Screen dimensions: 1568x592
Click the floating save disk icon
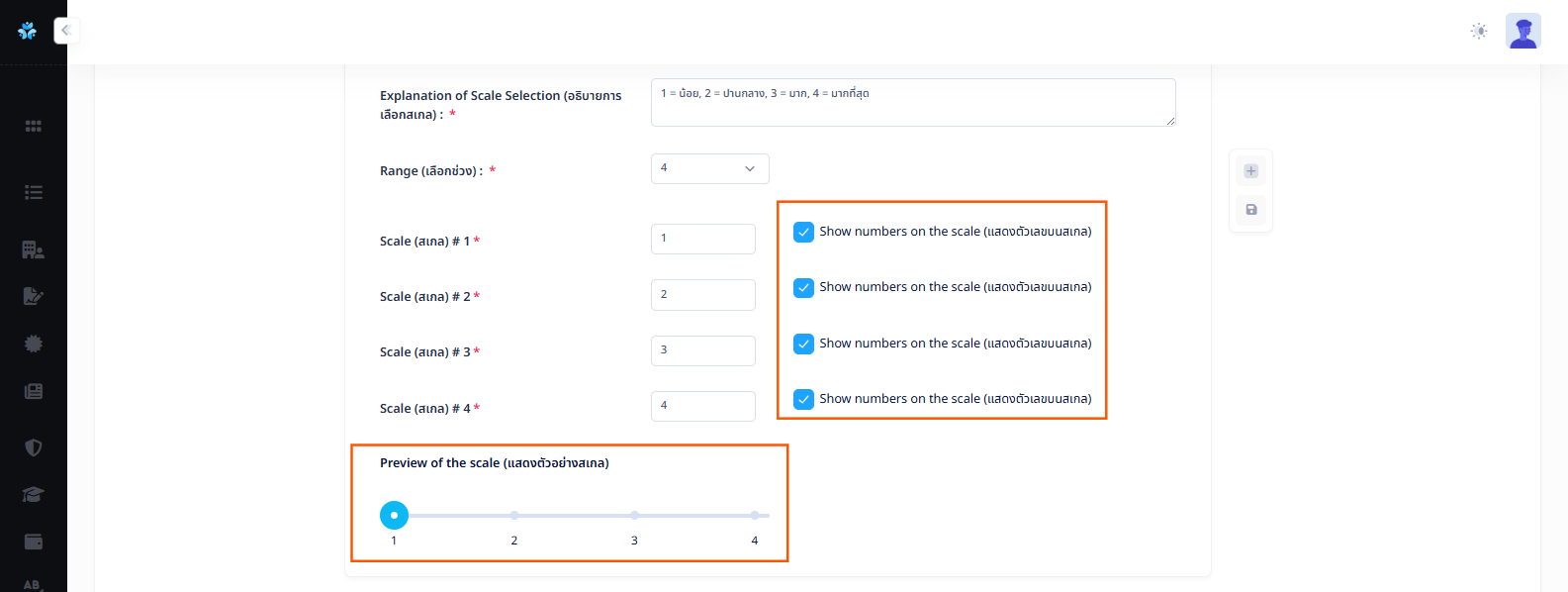click(x=1250, y=210)
